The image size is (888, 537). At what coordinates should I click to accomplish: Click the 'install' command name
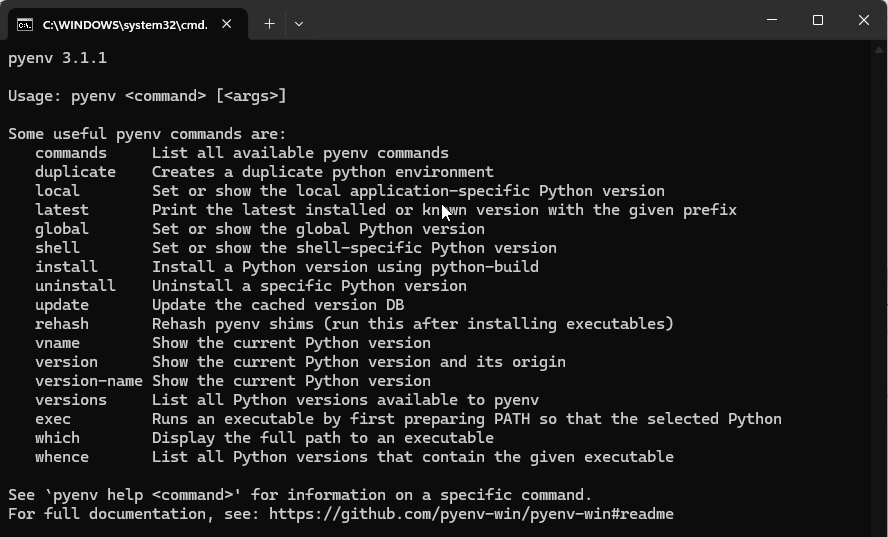66,267
